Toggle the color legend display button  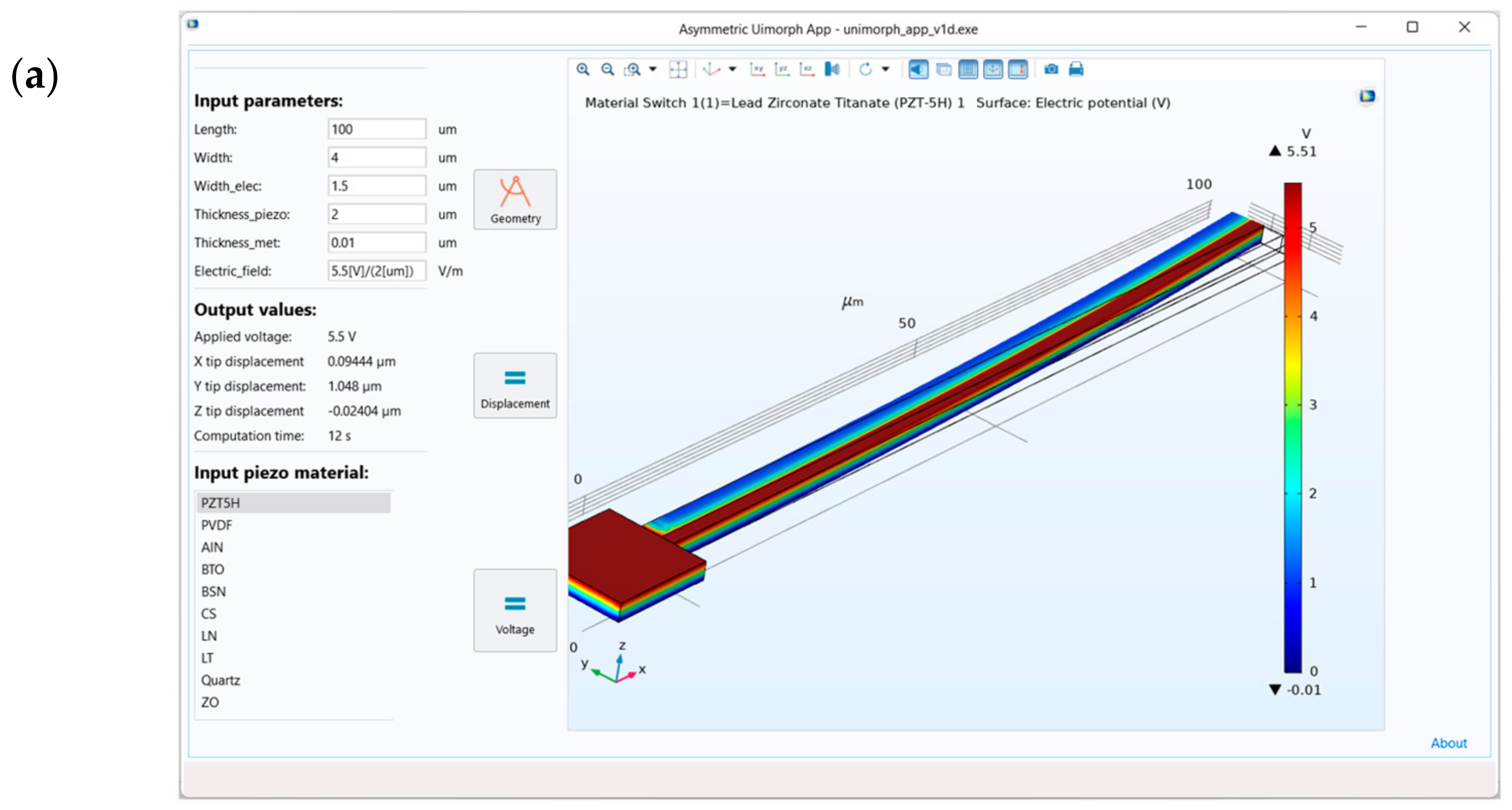[1018, 69]
